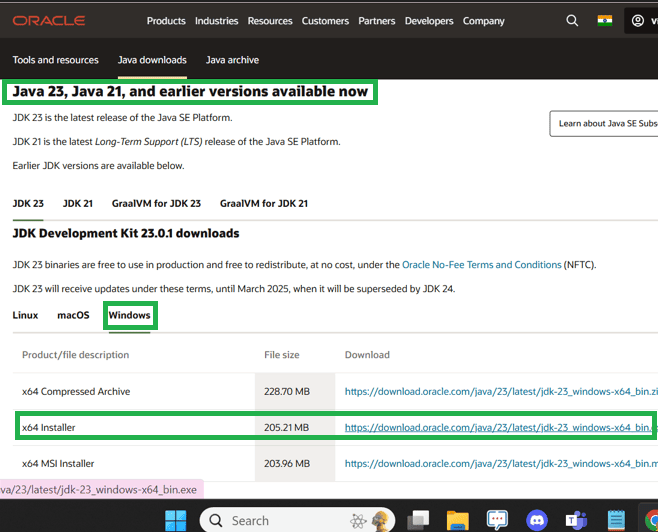The width and height of the screenshot is (658, 532).
Task: Open the user account profile icon
Action: (638, 20)
